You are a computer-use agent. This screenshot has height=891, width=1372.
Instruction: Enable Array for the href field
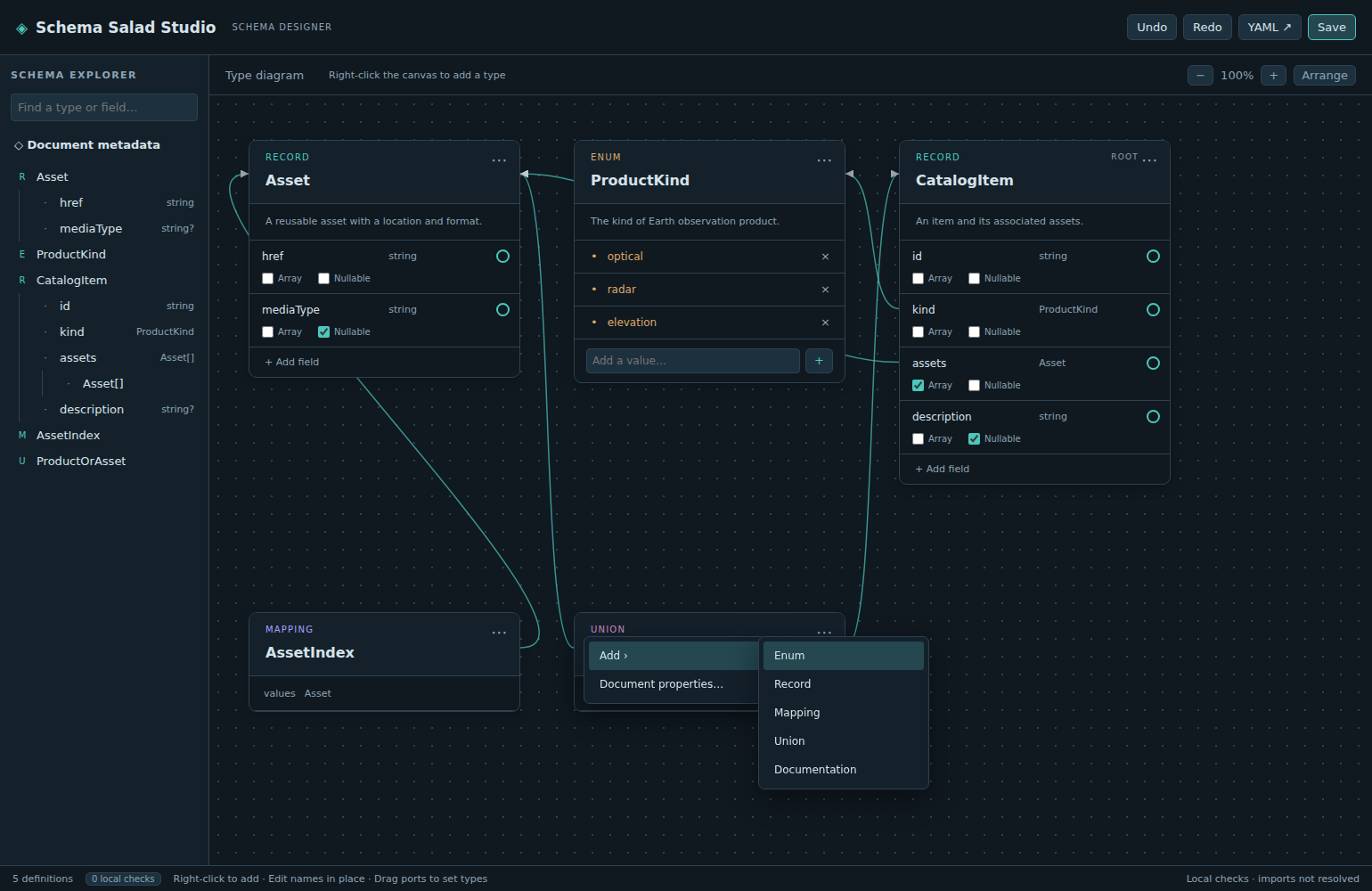click(x=267, y=279)
